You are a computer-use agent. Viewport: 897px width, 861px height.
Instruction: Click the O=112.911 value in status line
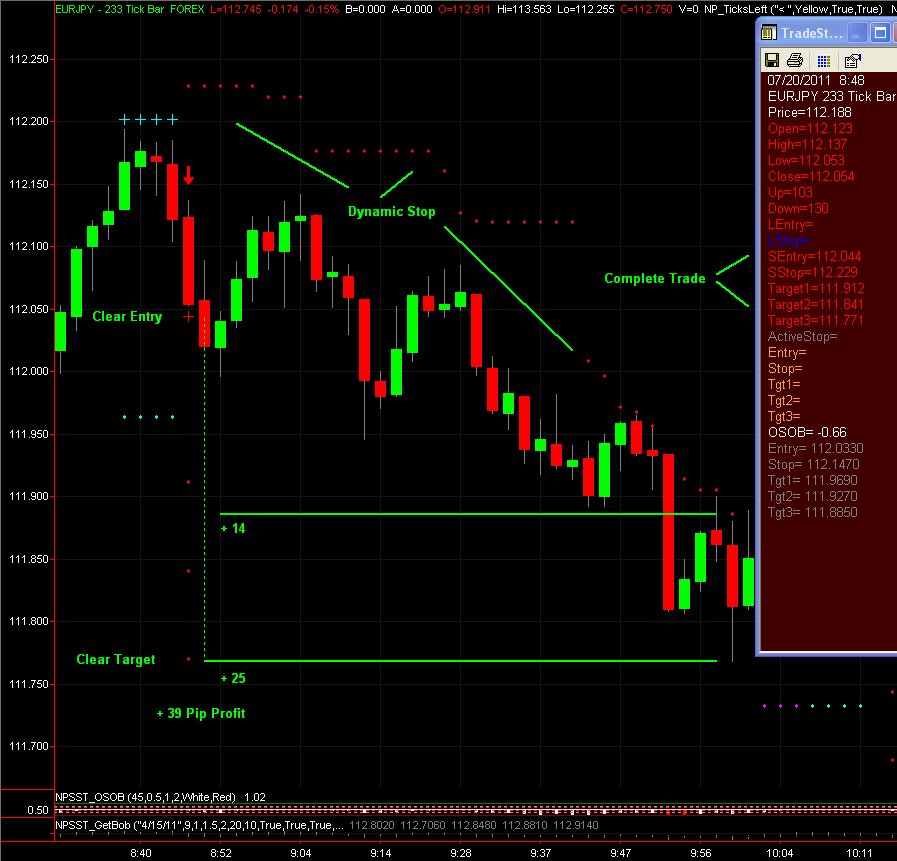click(x=465, y=9)
